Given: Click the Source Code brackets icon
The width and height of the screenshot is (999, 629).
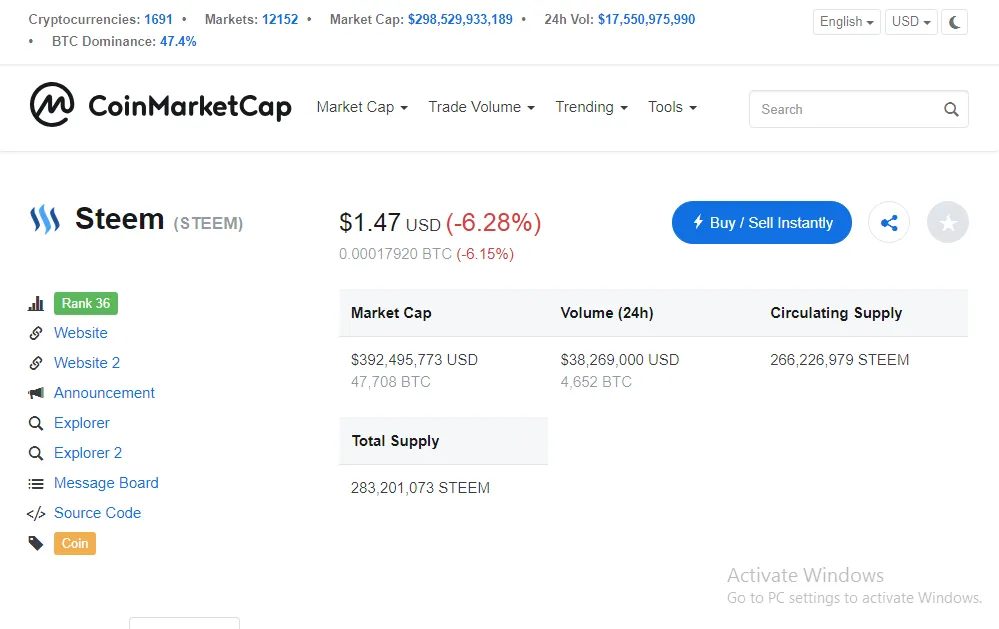Looking at the screenshot, I should point(36,514).
